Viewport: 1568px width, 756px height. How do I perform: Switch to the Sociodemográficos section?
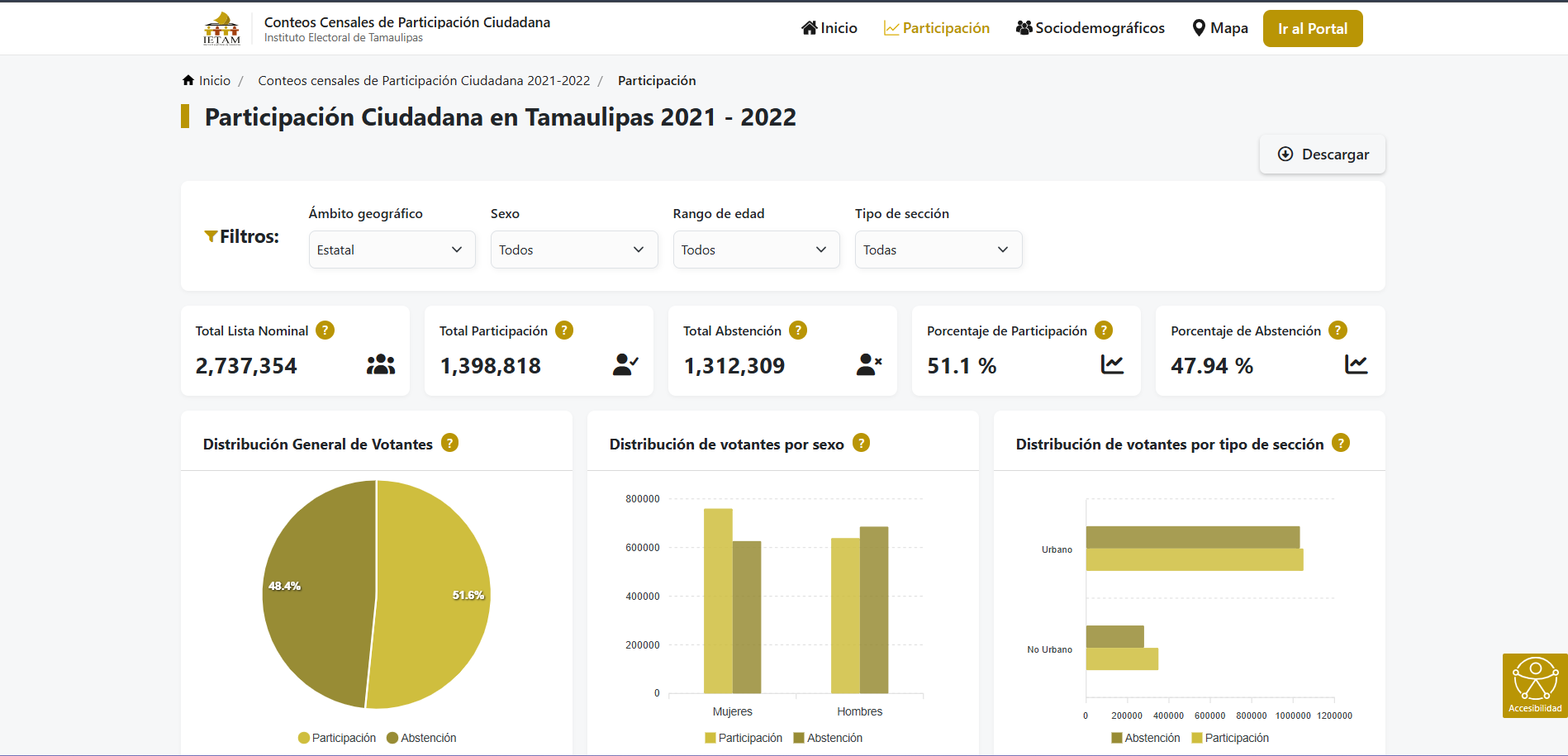pyautogui.click(x=1090, y=27)
